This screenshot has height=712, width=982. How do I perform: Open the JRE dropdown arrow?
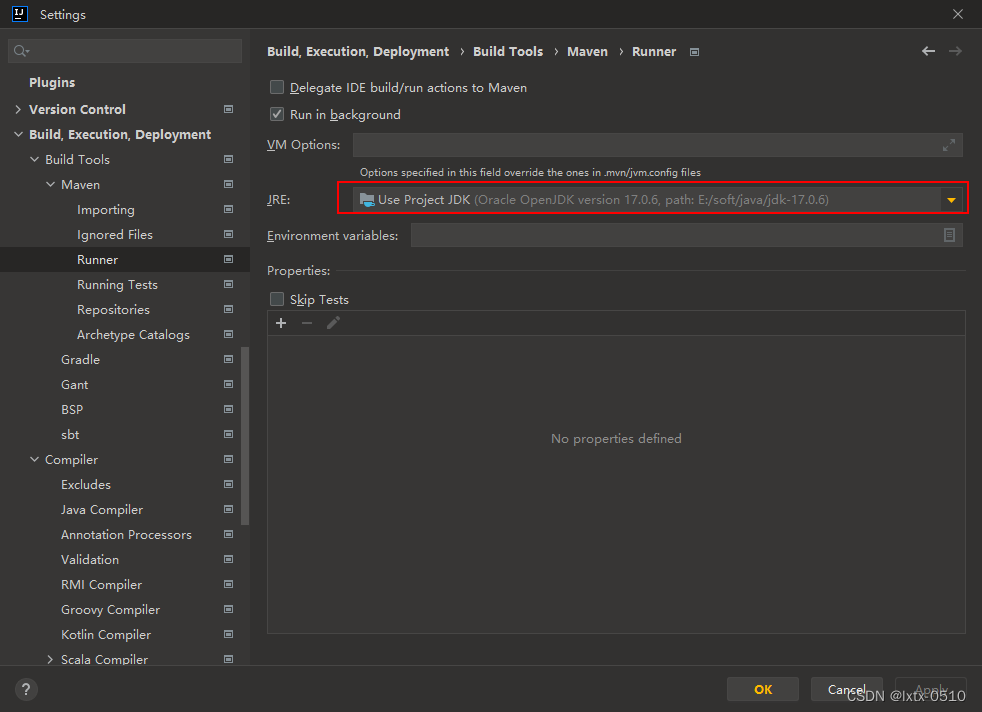(951, 200)
